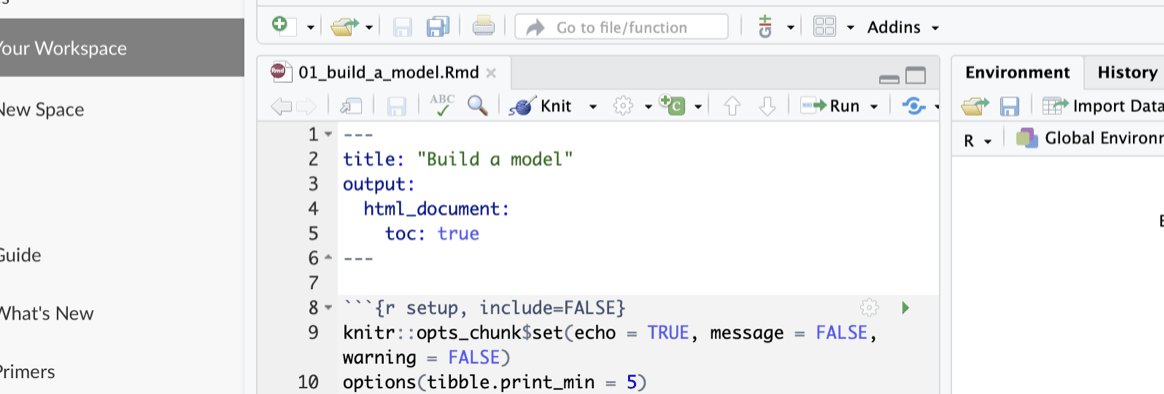Viewport: 1164px width, 394px height.
Task: Click the Save All documents icon
Action: click(438, 27)
